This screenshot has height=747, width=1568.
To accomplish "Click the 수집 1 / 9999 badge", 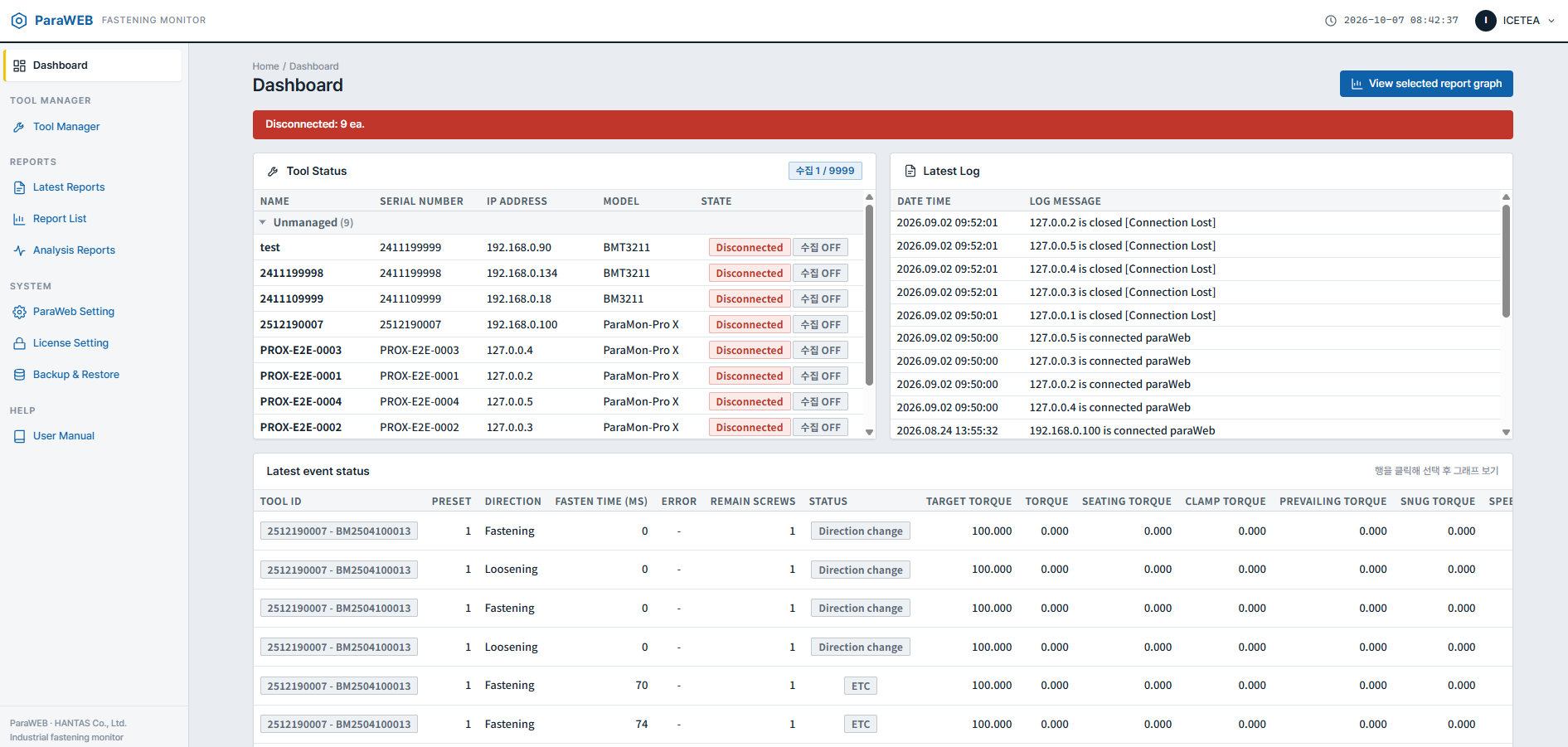I will pyautogui.click(x=825, y=171).
